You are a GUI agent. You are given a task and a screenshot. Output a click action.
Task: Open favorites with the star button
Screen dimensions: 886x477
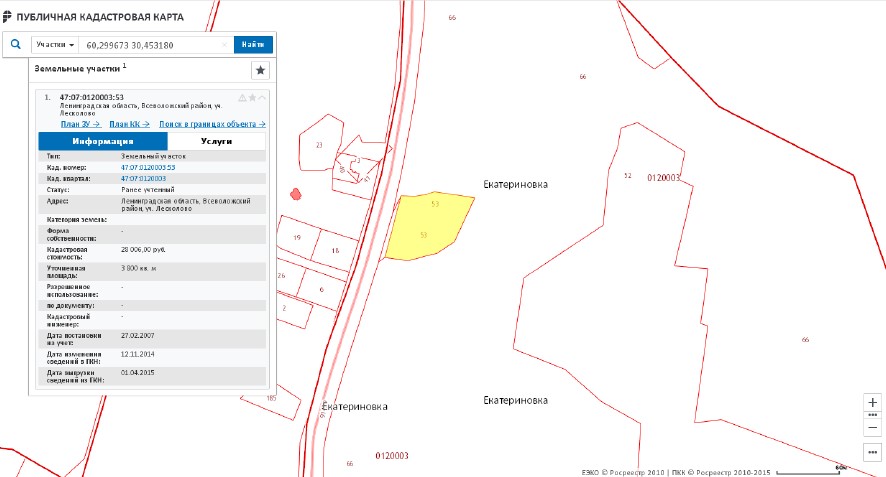coord(260,70)
